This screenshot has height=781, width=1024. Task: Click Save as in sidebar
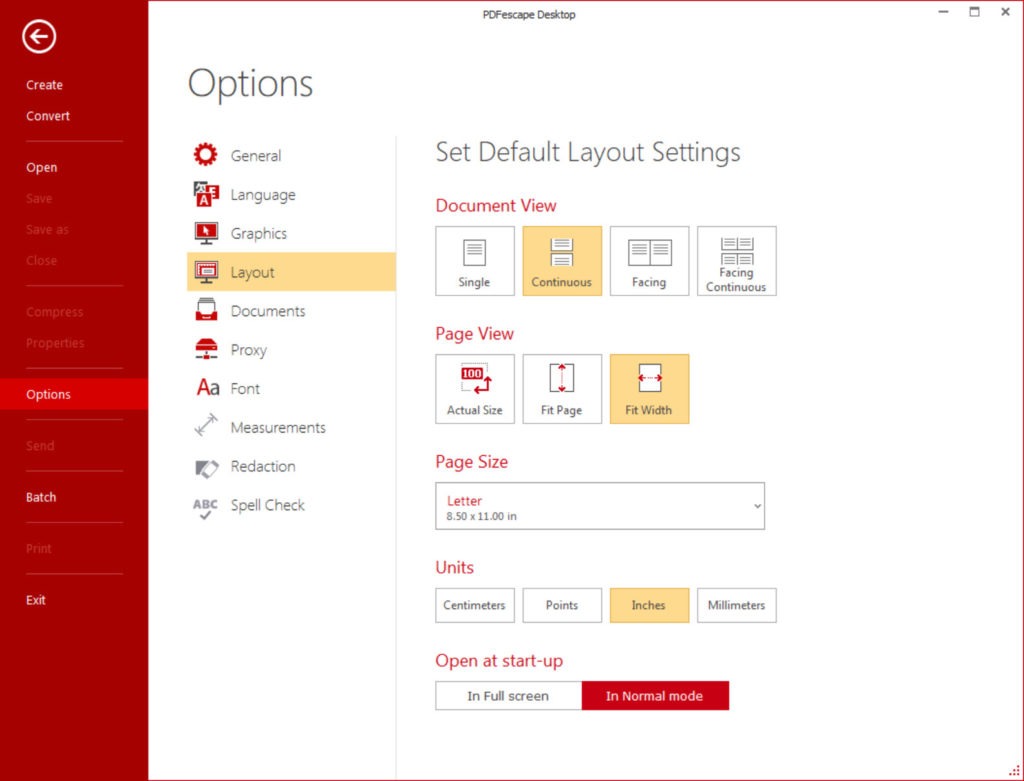coord(47,229)
